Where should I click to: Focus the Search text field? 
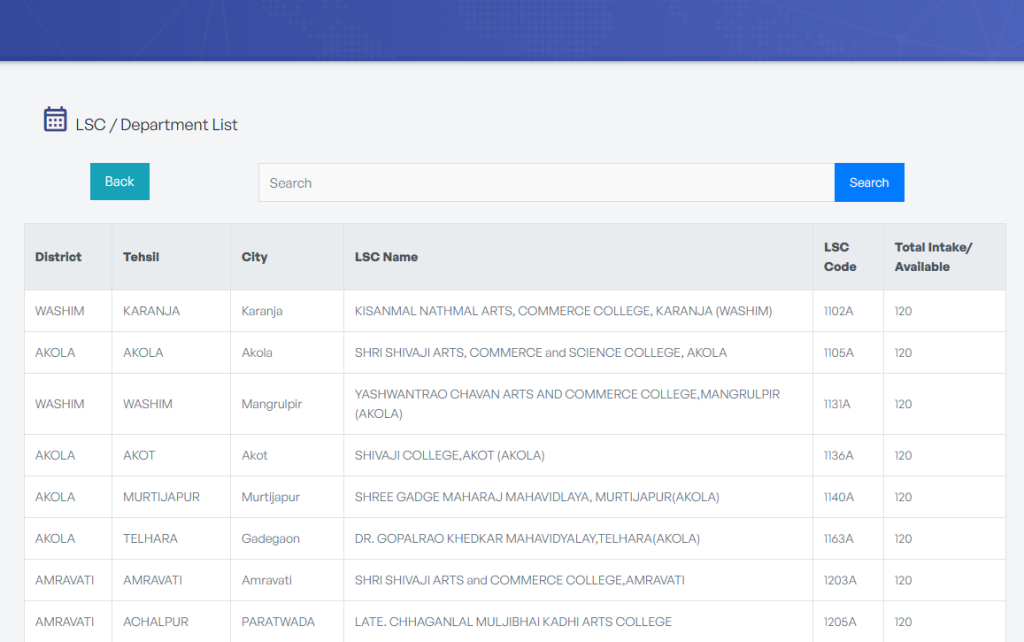tap(546, 183)
